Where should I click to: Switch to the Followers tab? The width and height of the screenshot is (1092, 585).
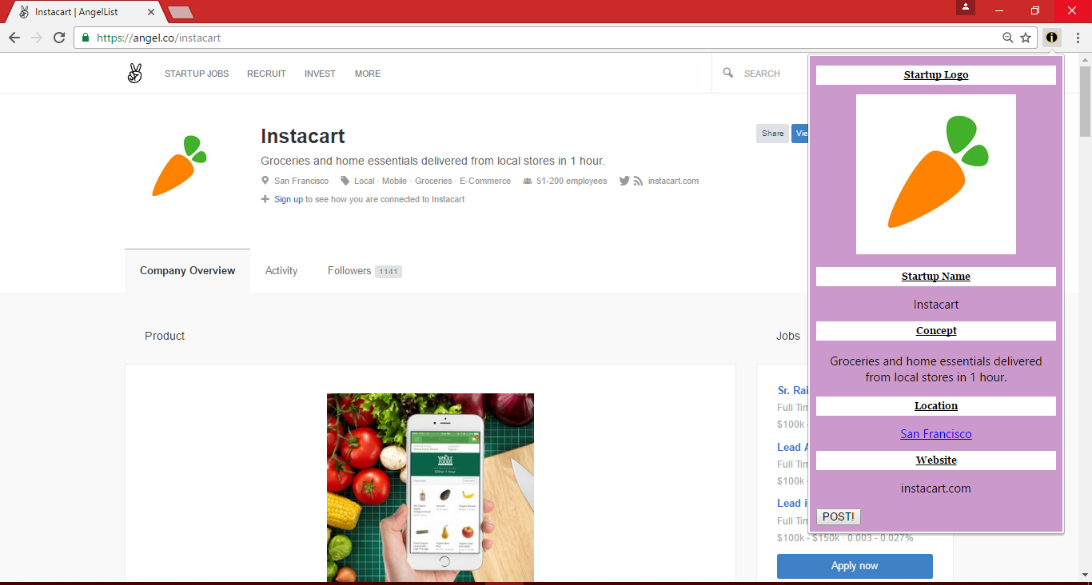coord(364,271)
